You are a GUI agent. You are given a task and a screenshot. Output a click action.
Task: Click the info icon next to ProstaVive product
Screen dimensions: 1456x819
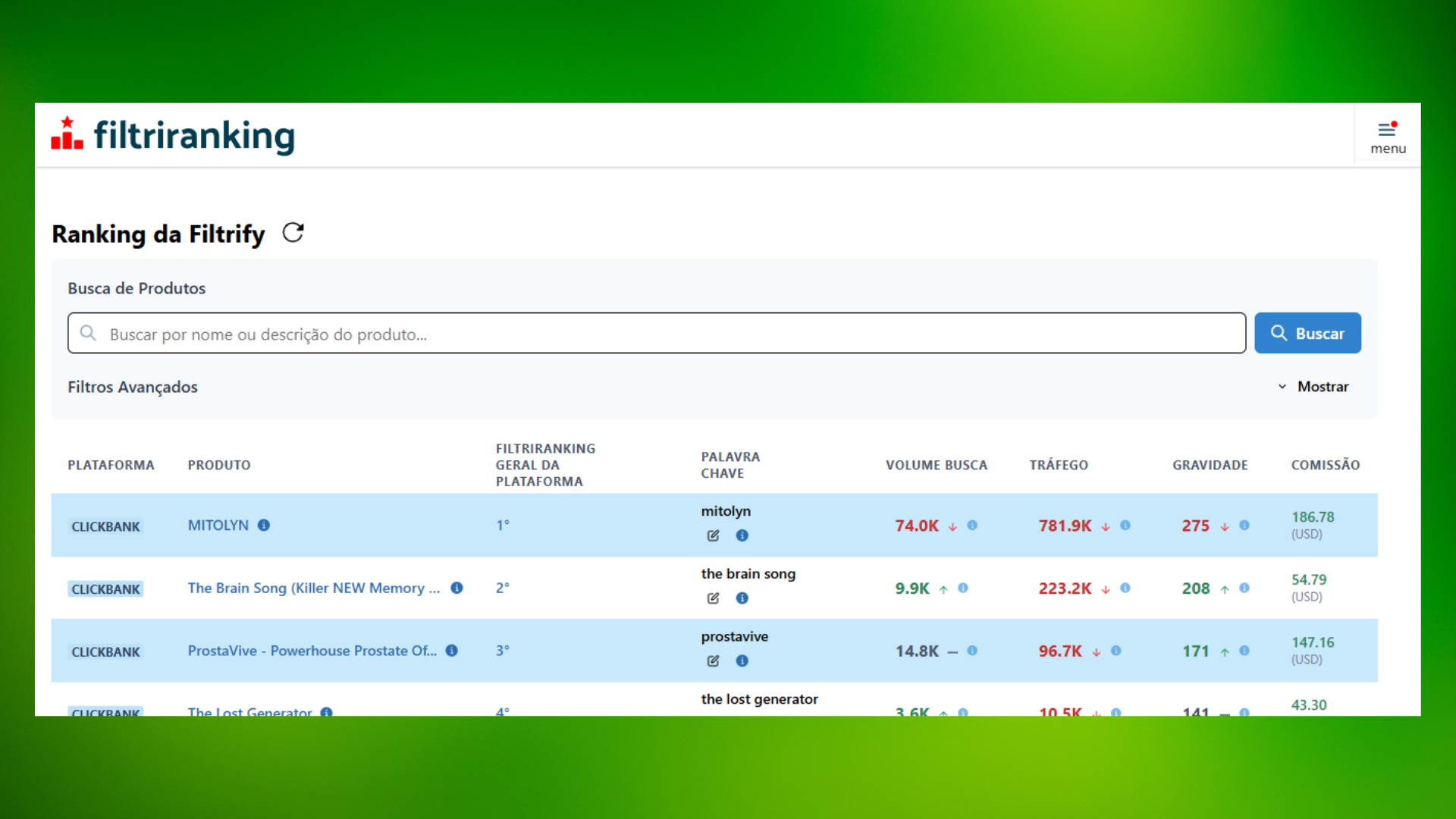tap(452, 651)
